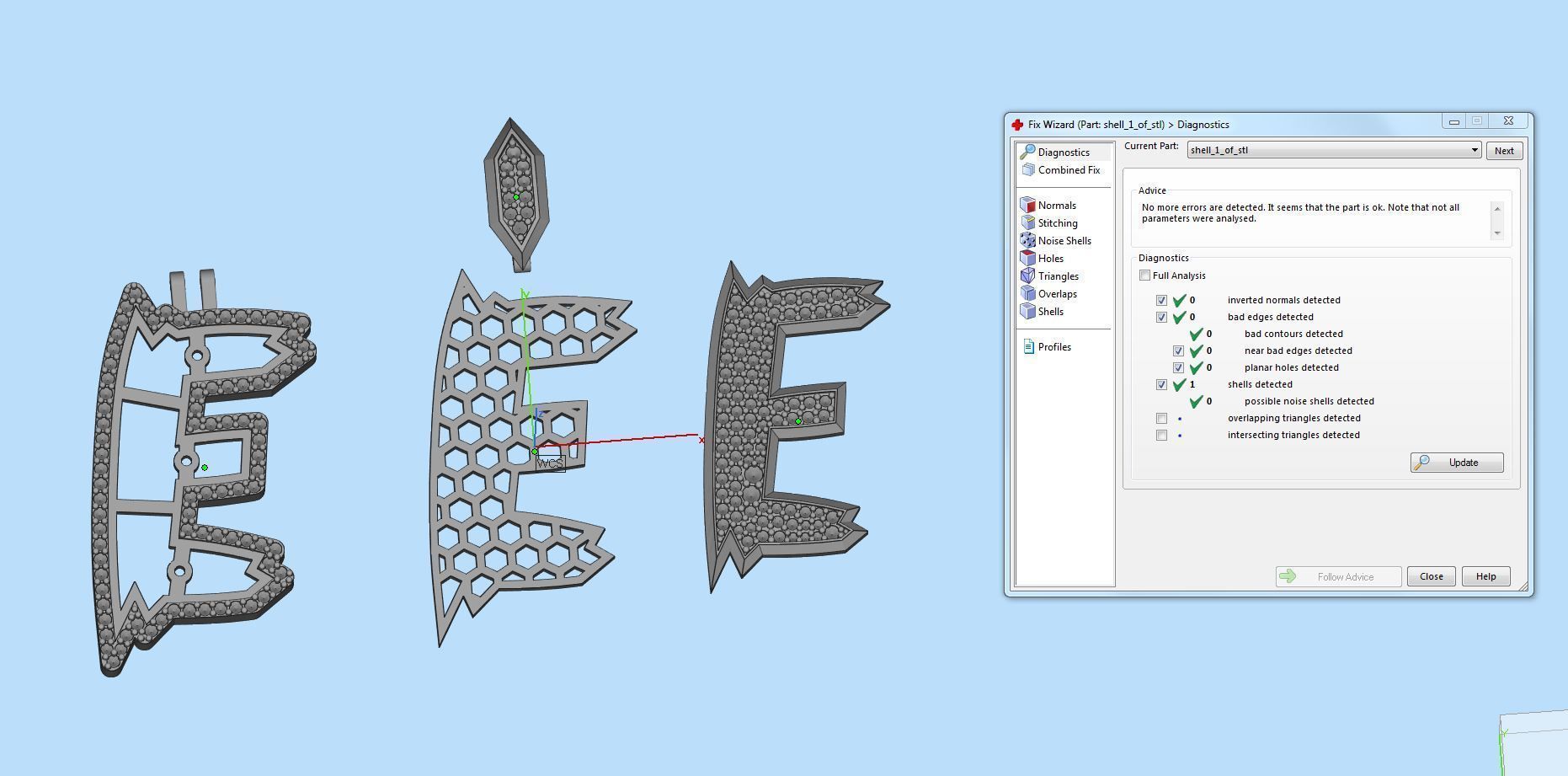Switch to Combined Fix page label

point(1069,170)
